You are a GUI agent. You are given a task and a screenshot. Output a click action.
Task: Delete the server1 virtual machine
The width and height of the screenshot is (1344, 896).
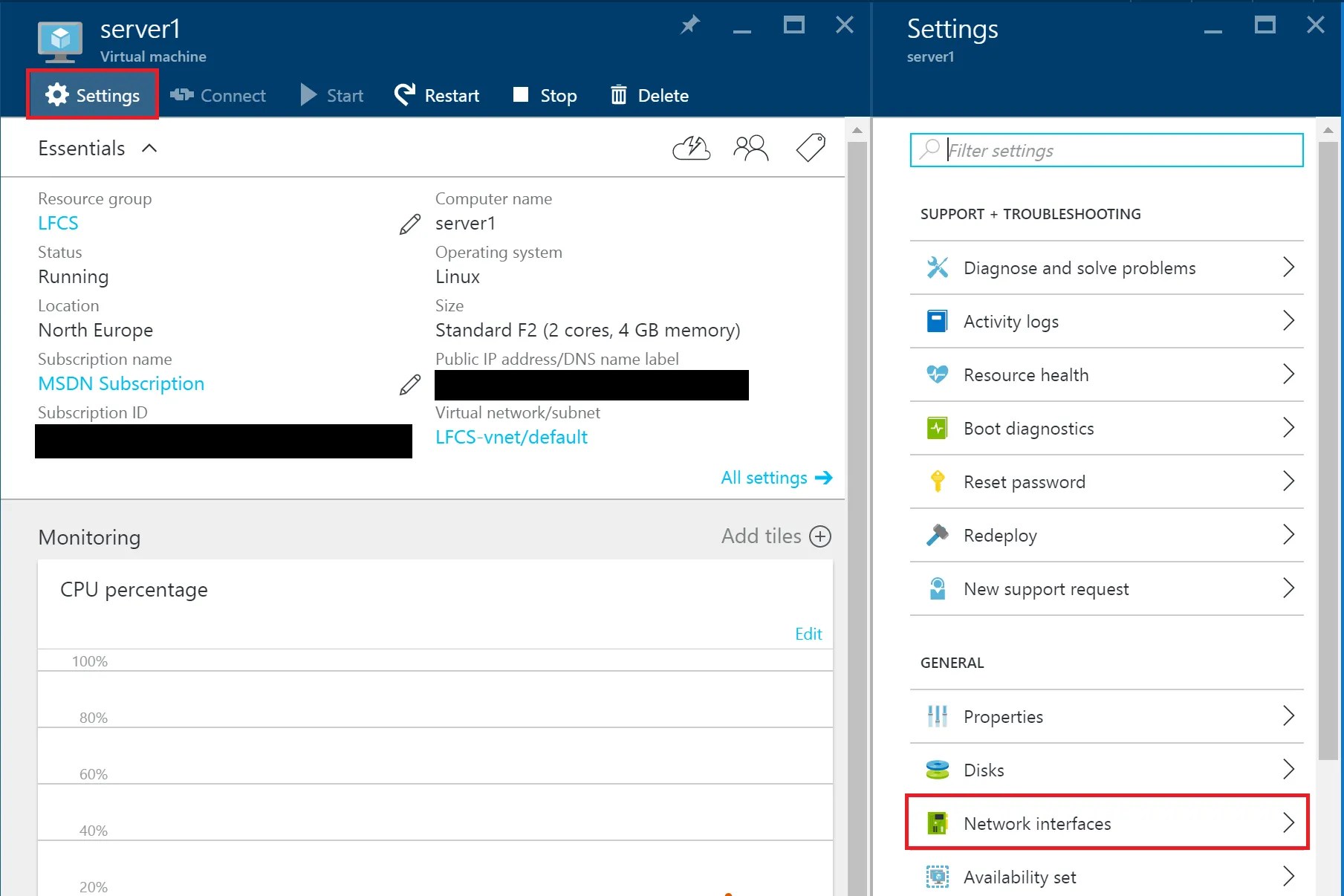649,95
